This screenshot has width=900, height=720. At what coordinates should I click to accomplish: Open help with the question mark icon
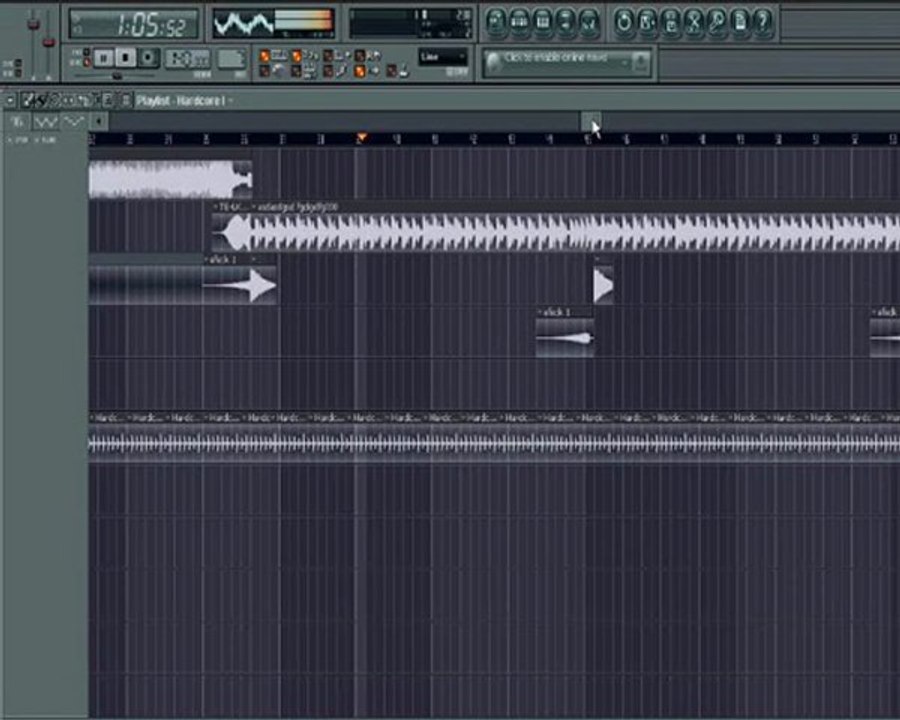click(763, 22)
